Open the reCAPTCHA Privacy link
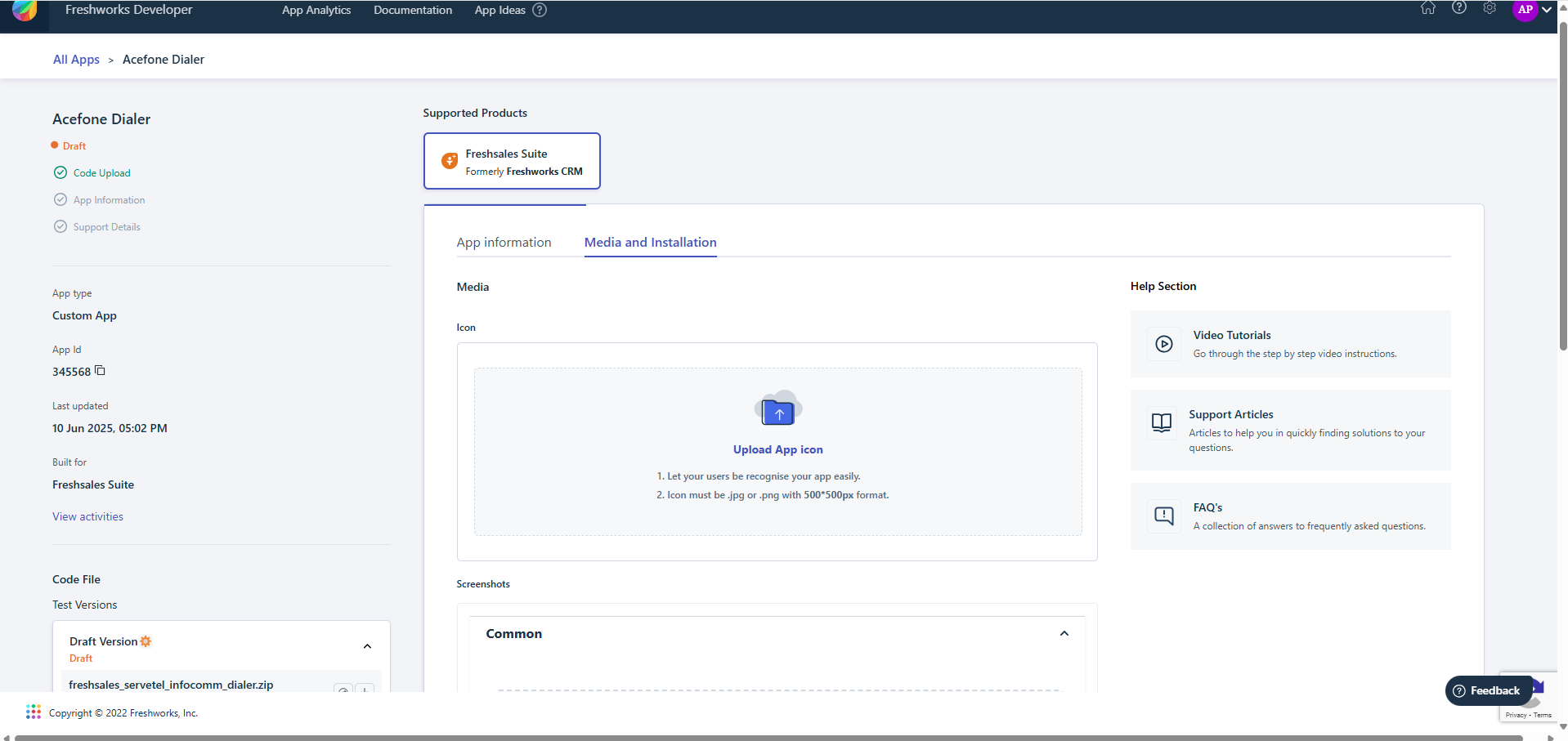The image size is (1568, 741). tap(1516, 715)
